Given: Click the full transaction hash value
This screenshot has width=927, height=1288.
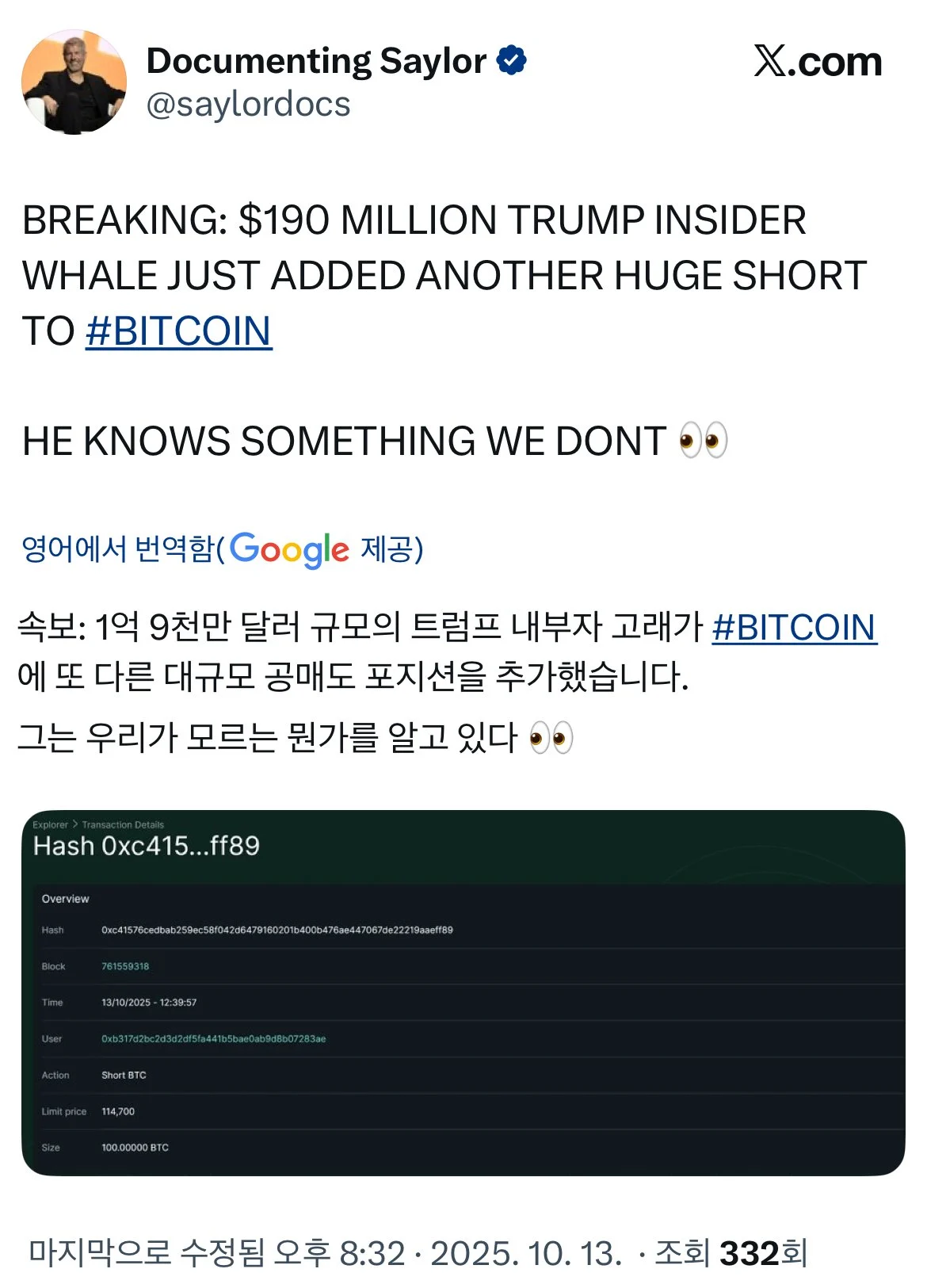Looking at the screenshot, I should click(x=277, y=930).
